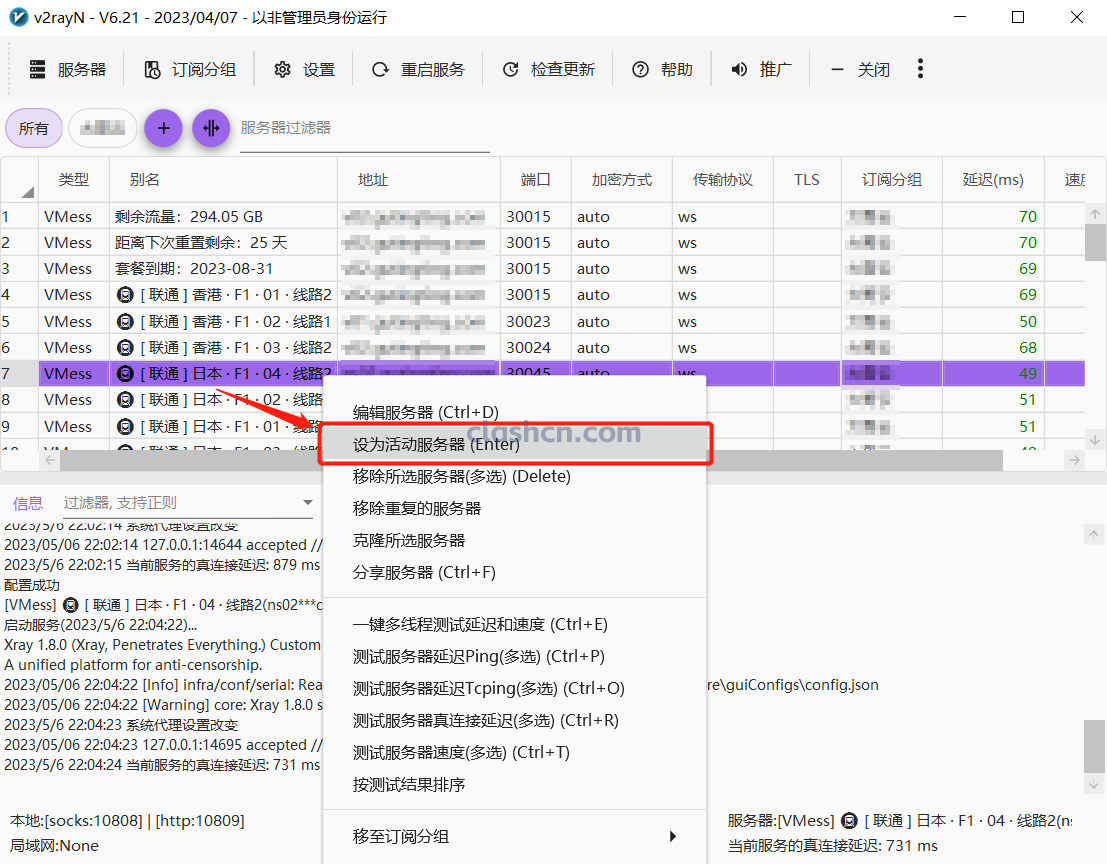
Task: Choose 测试服务器速度(多选) (Ctrl+T)
Action: pos(514,752)
